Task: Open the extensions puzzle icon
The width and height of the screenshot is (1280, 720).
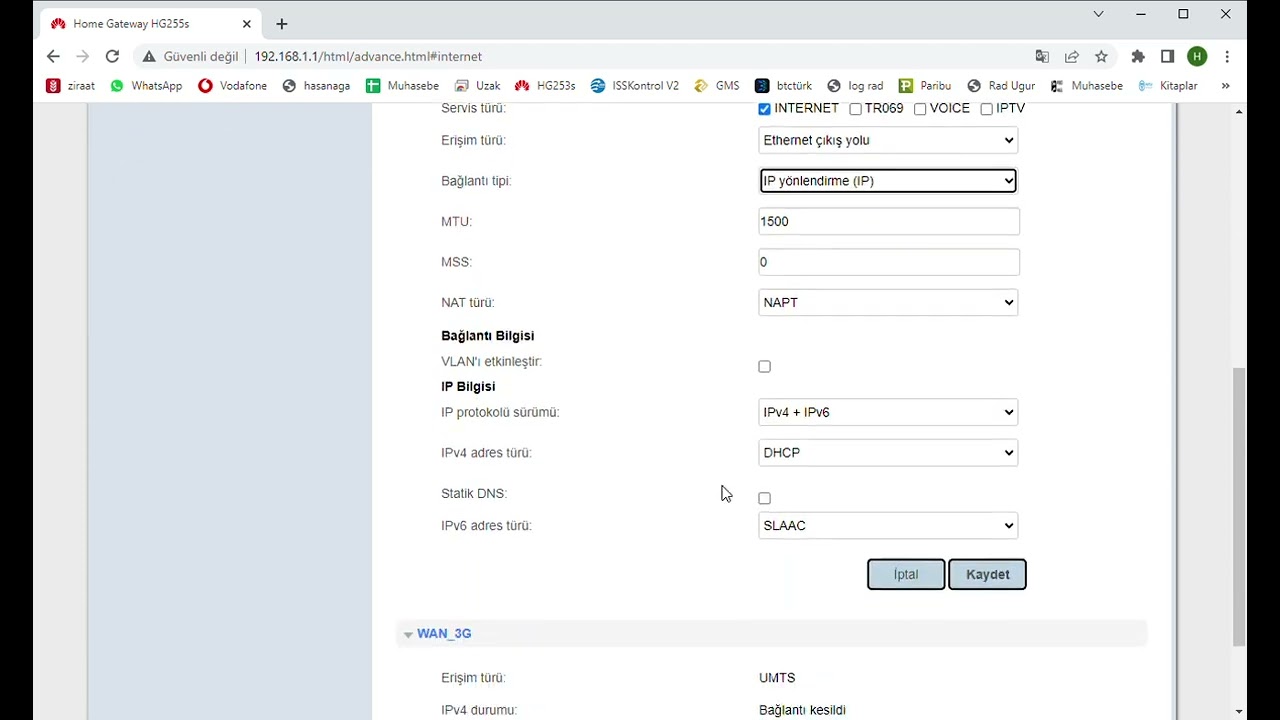Action: pyautogui.click(x=1138, y=57)
